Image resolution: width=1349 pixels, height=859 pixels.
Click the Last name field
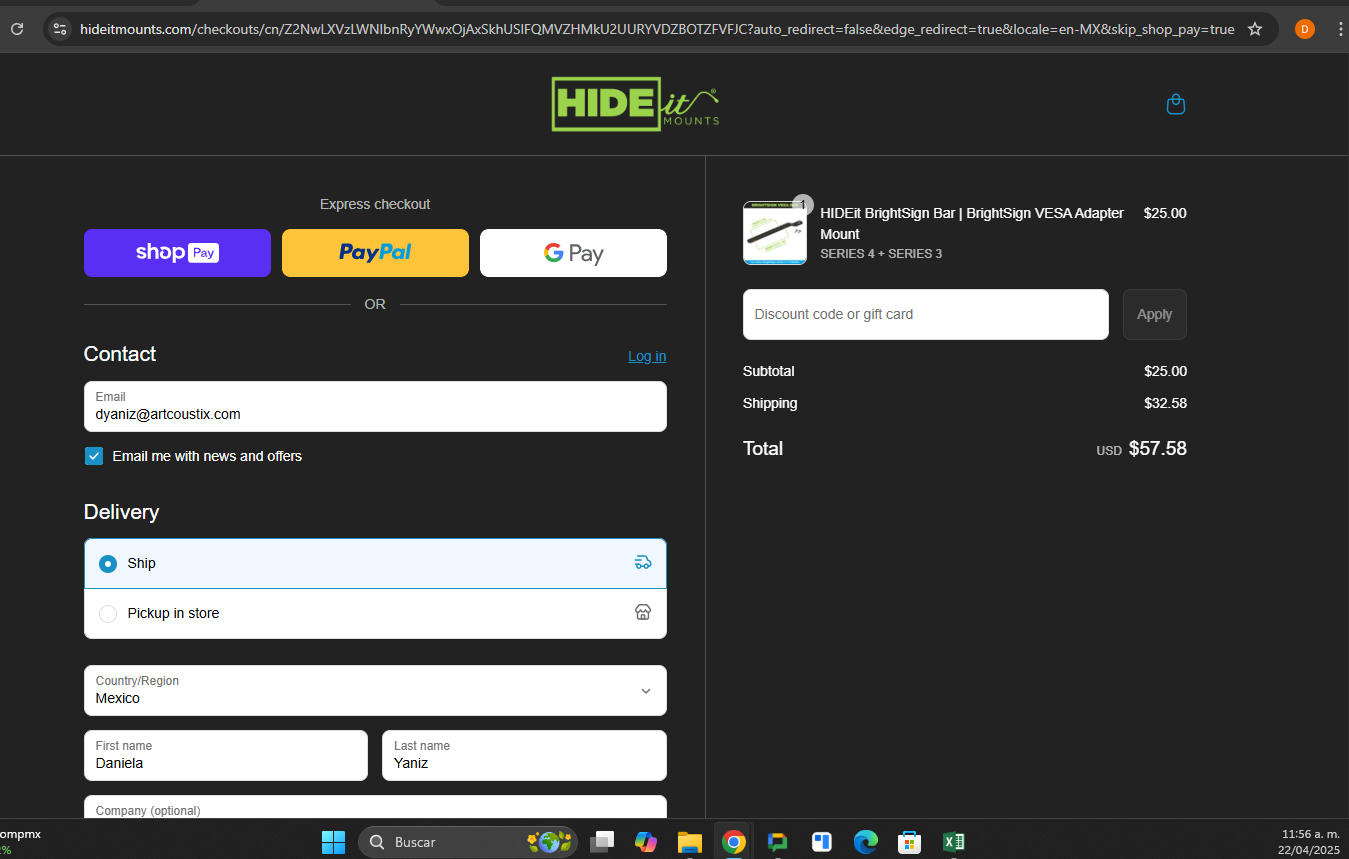pyautogui.click(x=524, y=755)
